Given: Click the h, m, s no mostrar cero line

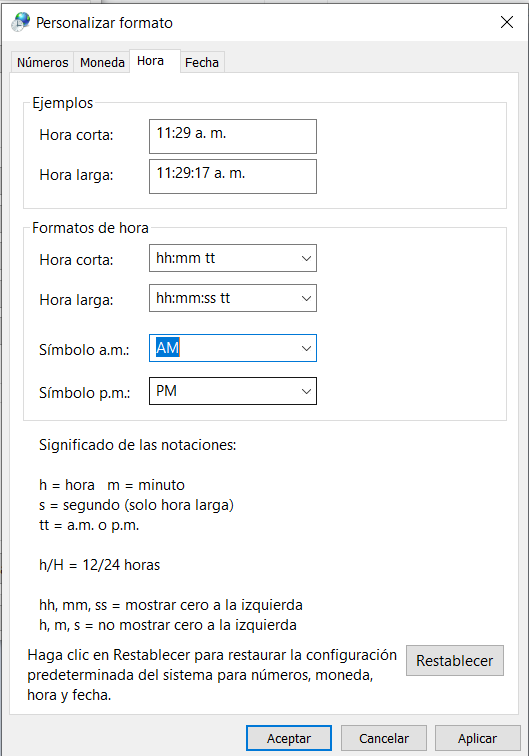Looking at the screenshot, I should click(x=168, y=625).
